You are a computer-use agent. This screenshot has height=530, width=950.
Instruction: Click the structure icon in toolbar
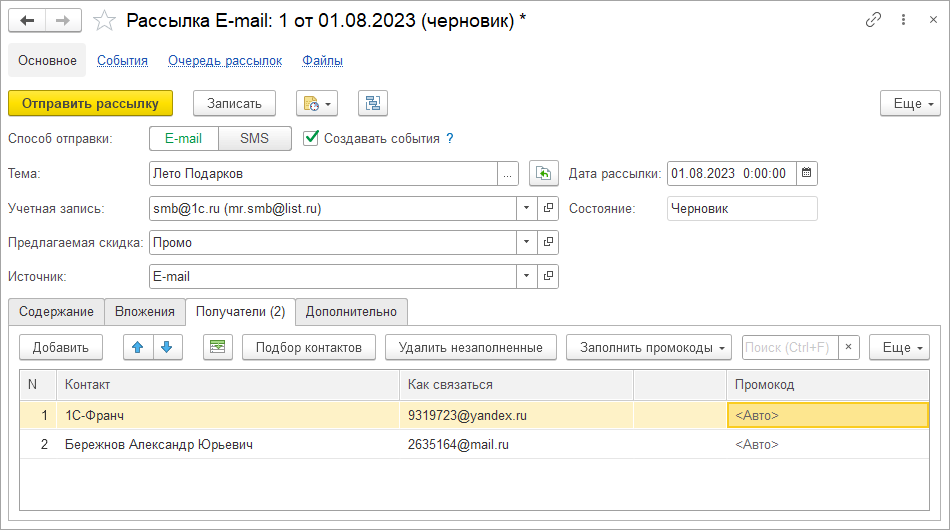point(372,103)
